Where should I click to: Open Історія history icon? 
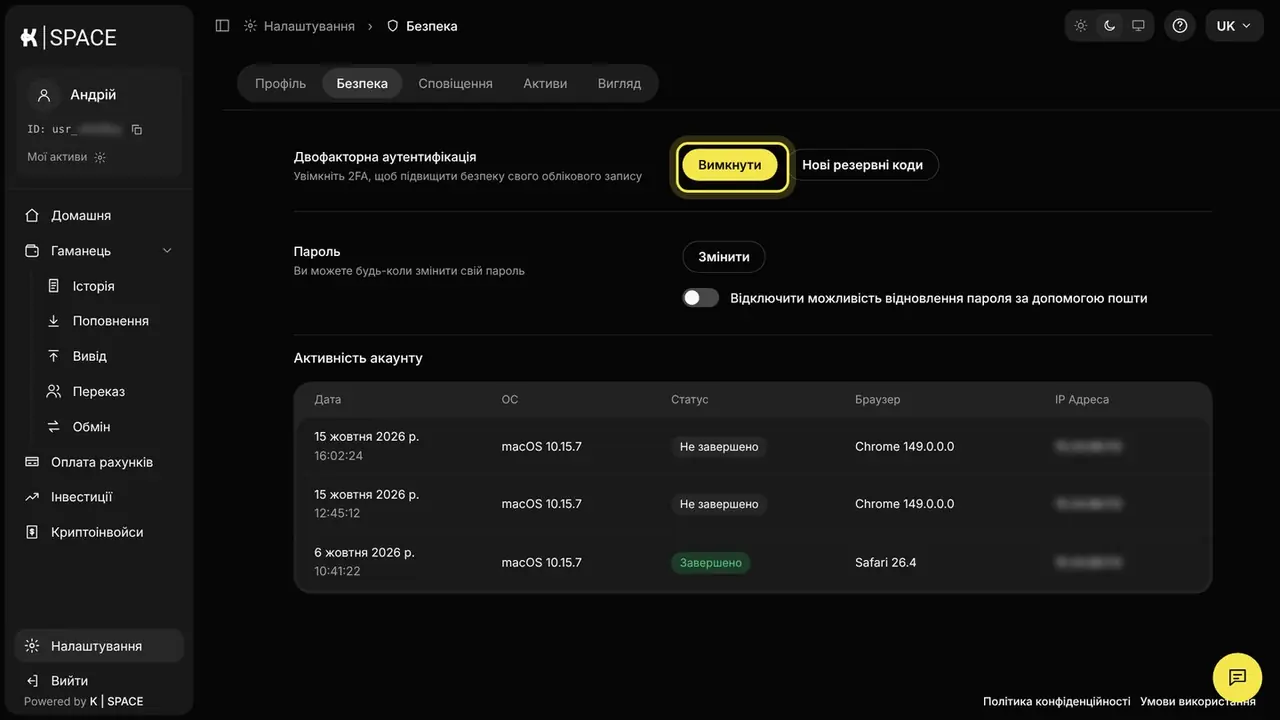click(54, 286)
